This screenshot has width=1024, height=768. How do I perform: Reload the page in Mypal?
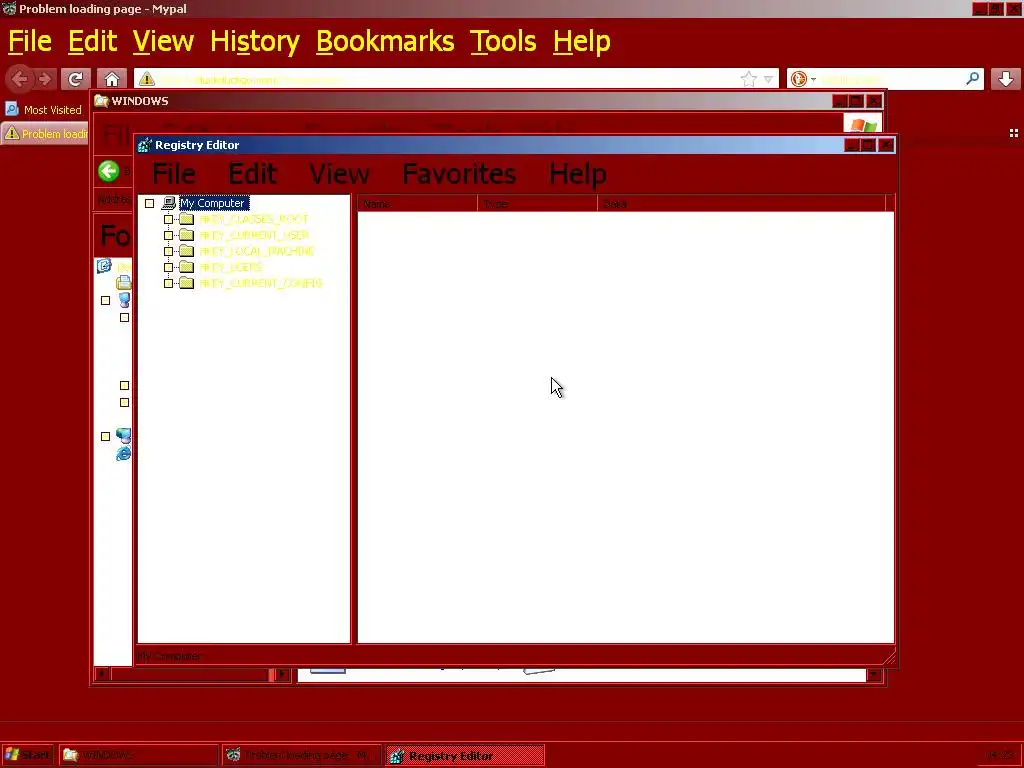(75, 79)
